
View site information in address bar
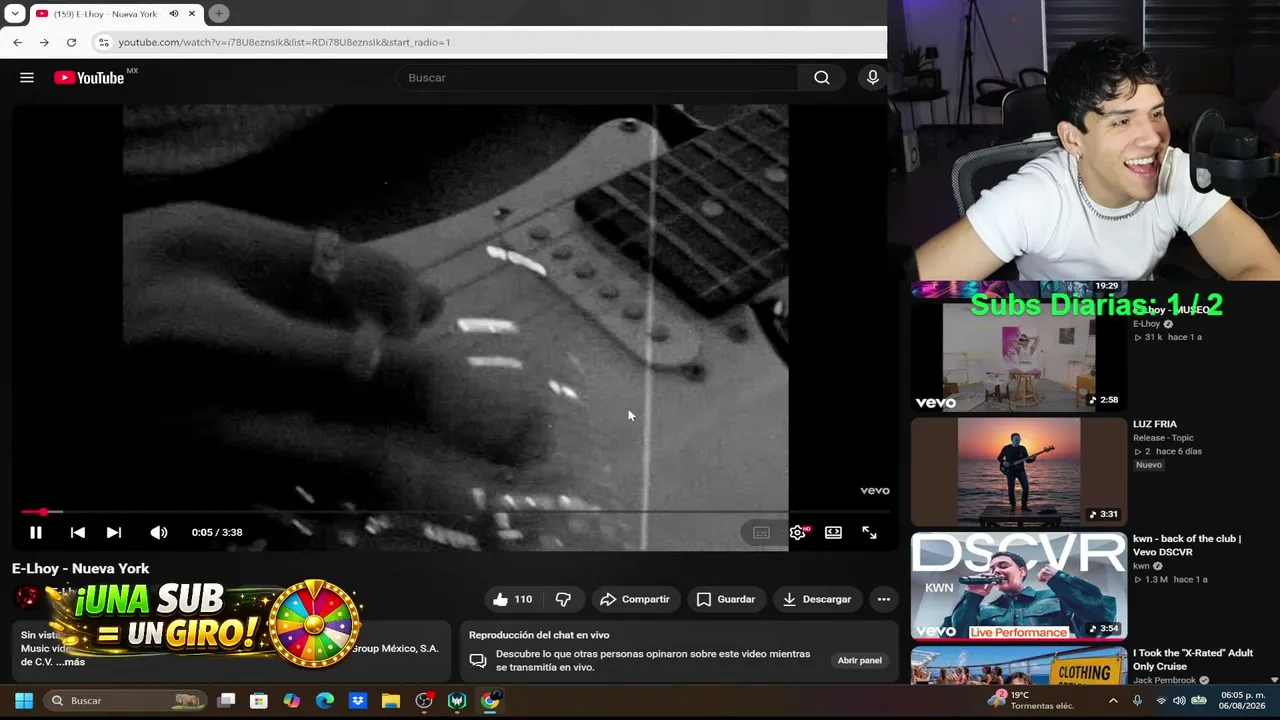tap(103, 42)
